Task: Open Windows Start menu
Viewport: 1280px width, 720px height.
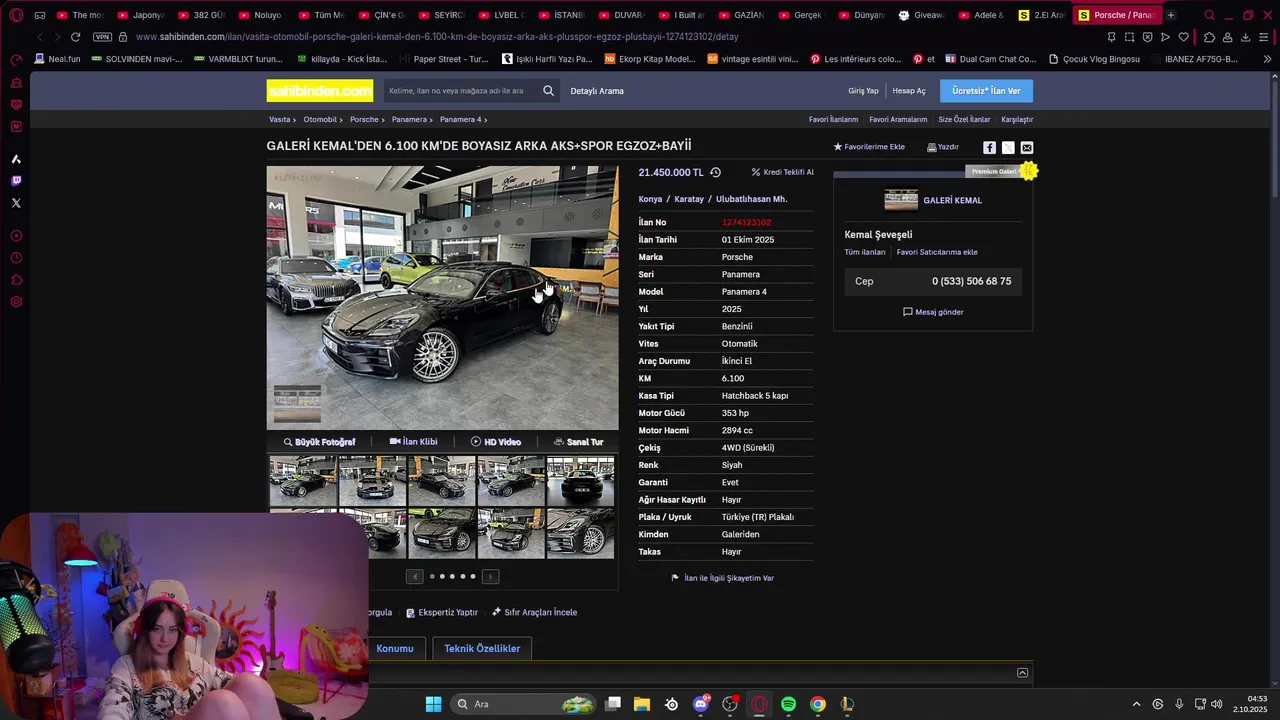Action: (x=433, y=704)
